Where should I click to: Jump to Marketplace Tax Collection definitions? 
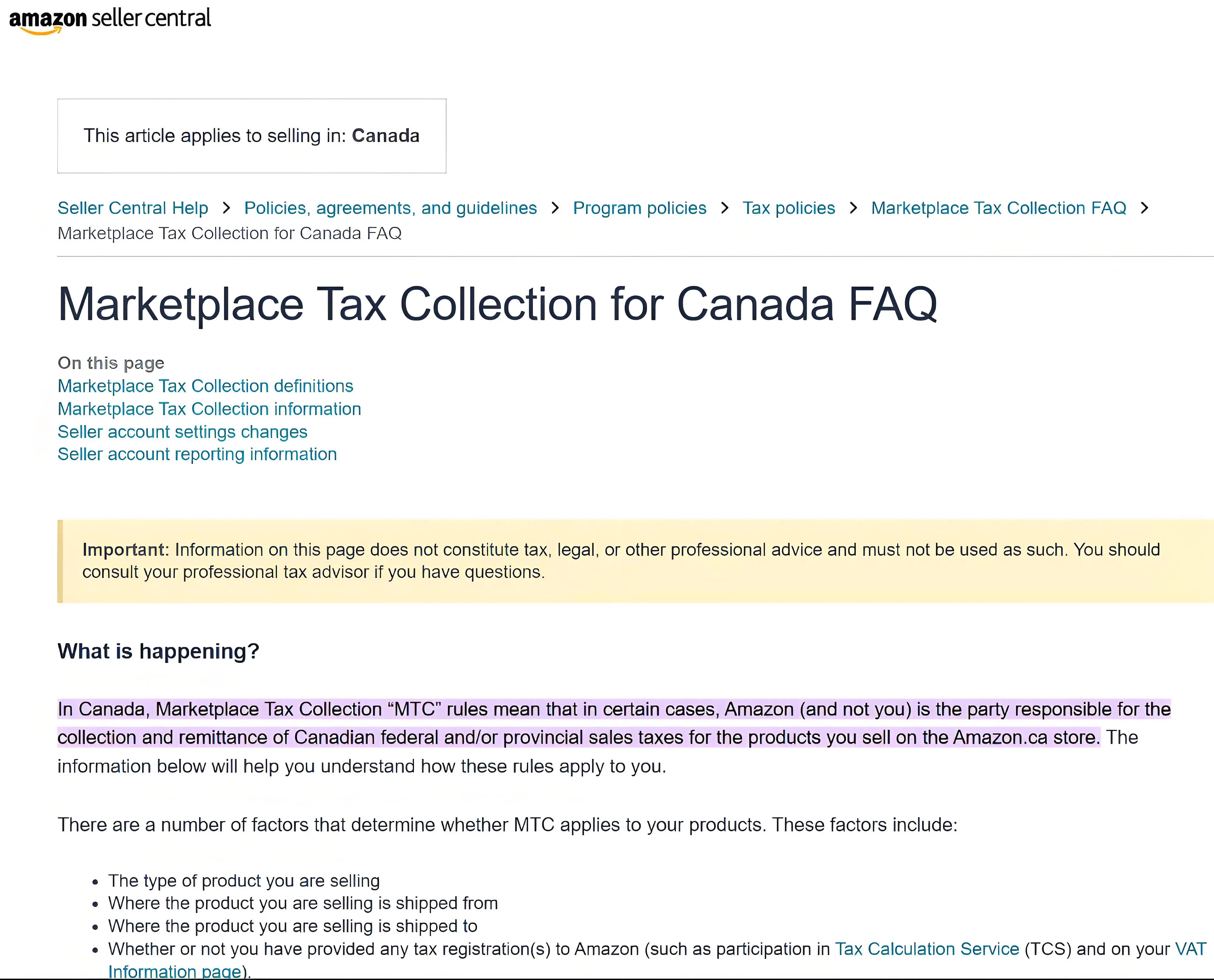205,386
